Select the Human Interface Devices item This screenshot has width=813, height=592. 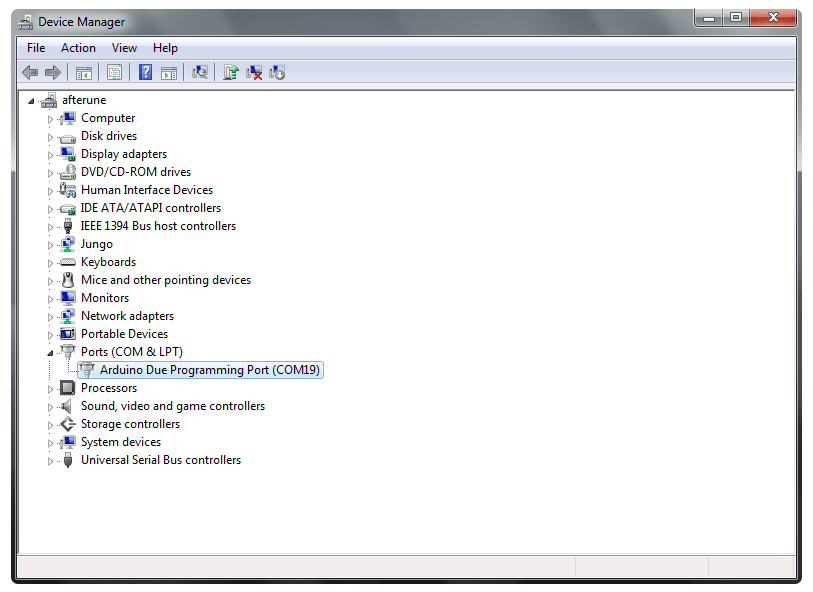(146, 190)
